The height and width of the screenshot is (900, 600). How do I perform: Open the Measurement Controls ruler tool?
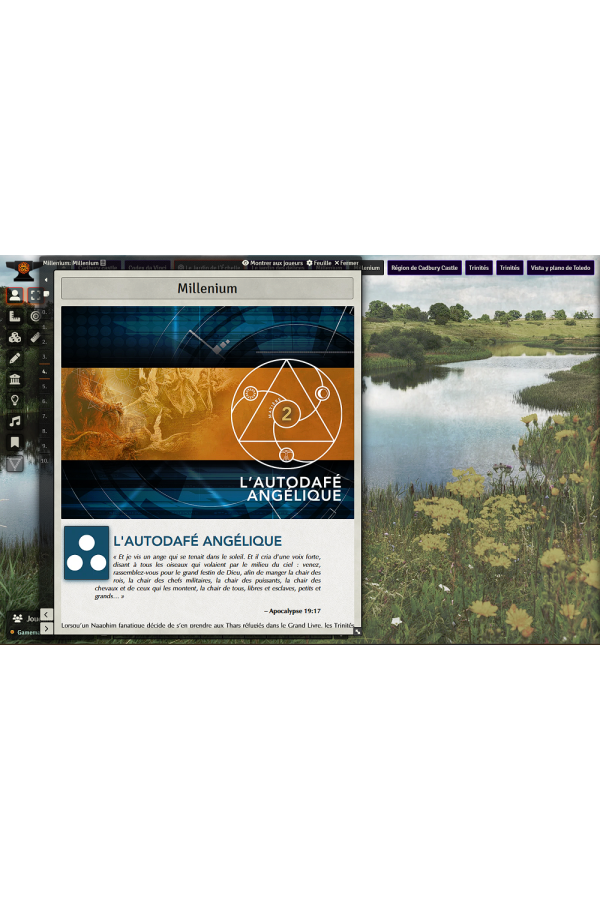pyautogui.click(x=15, y=316)
